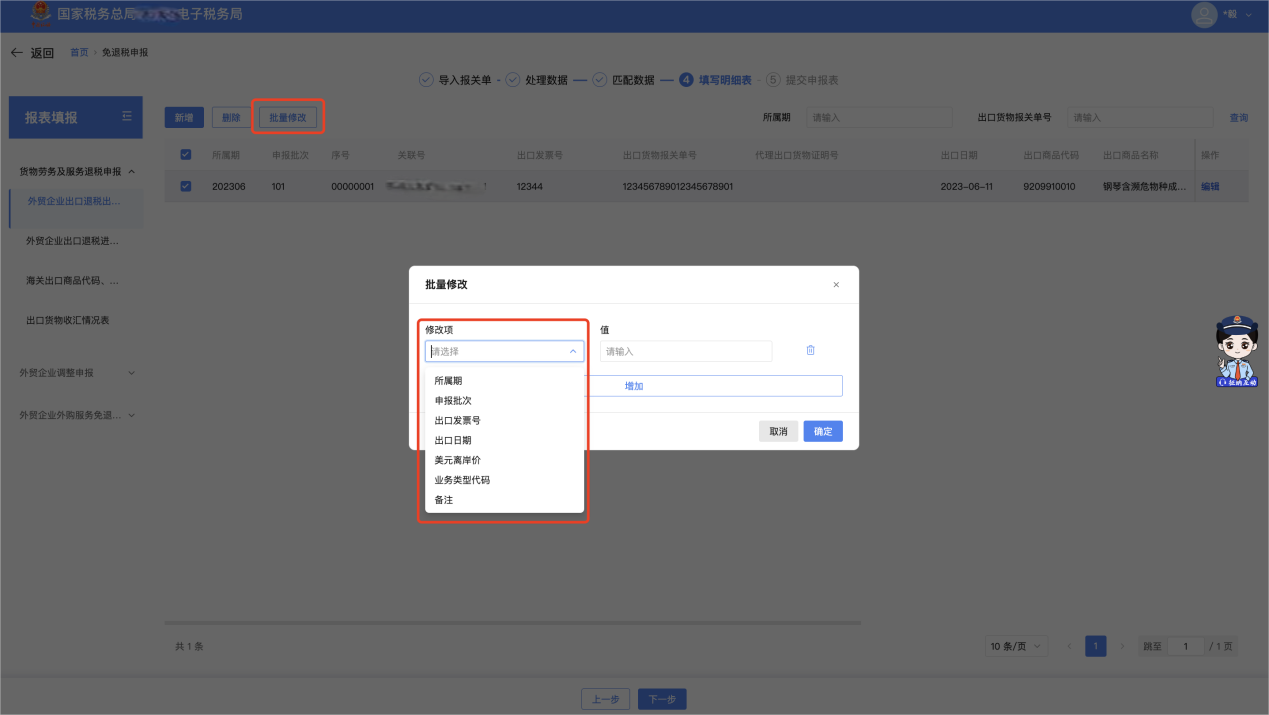Choose 美元离岸价 option in the list

(x=457, y=460)
